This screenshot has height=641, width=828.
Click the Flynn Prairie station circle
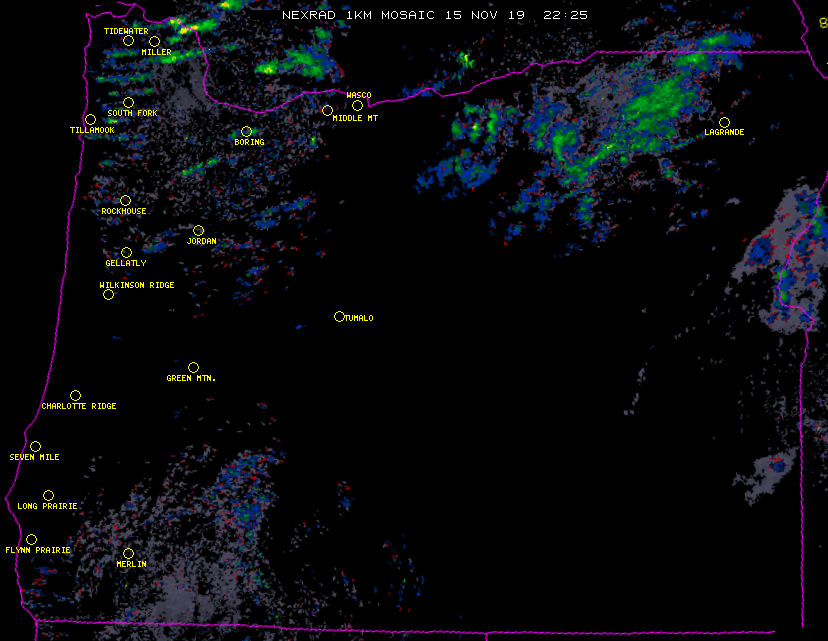tap(31, 539)
